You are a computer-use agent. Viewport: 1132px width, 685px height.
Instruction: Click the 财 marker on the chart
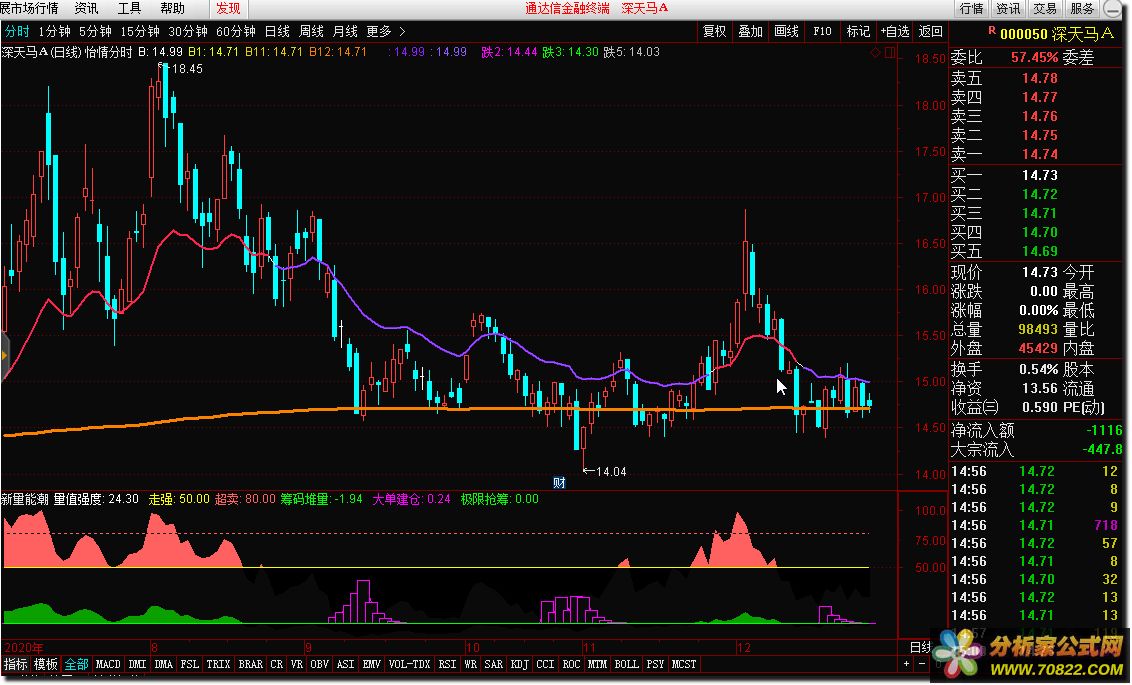(x=559, y=483)
